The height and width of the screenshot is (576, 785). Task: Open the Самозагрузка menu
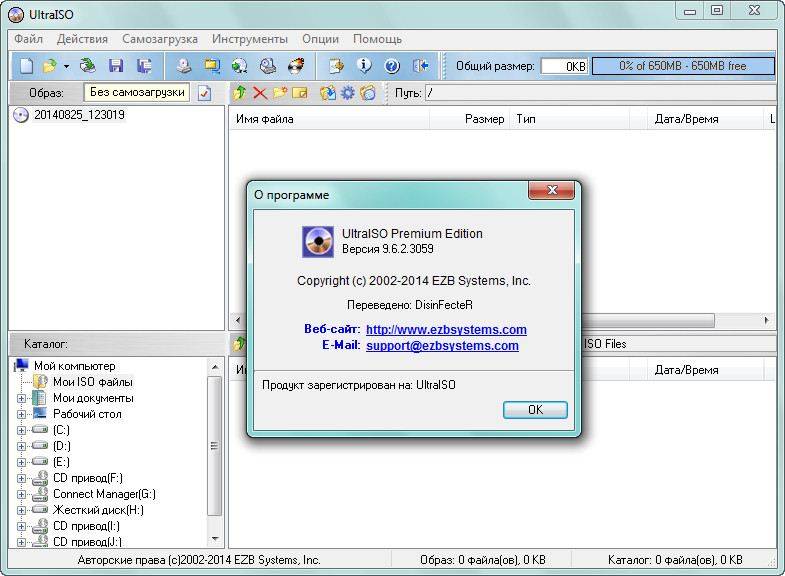click(160, 39)
